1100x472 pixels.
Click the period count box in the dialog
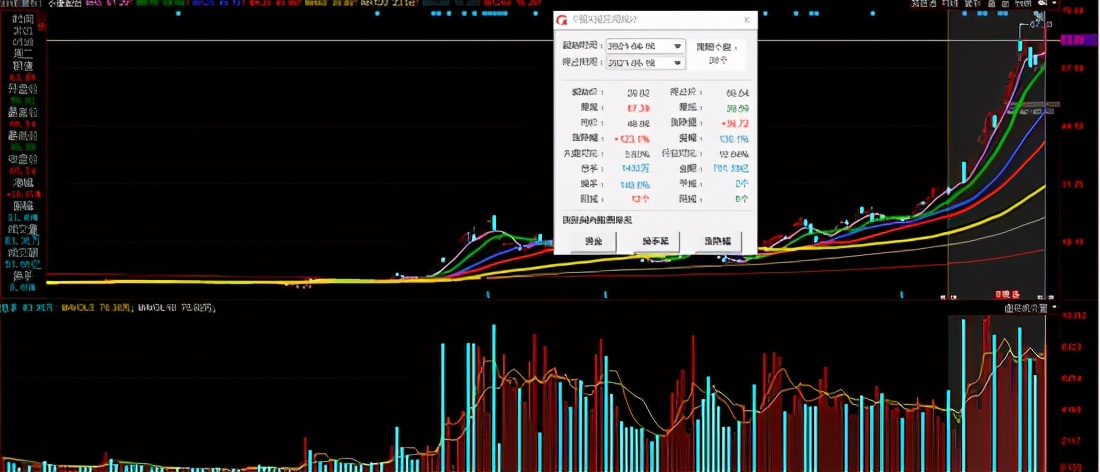718,61
